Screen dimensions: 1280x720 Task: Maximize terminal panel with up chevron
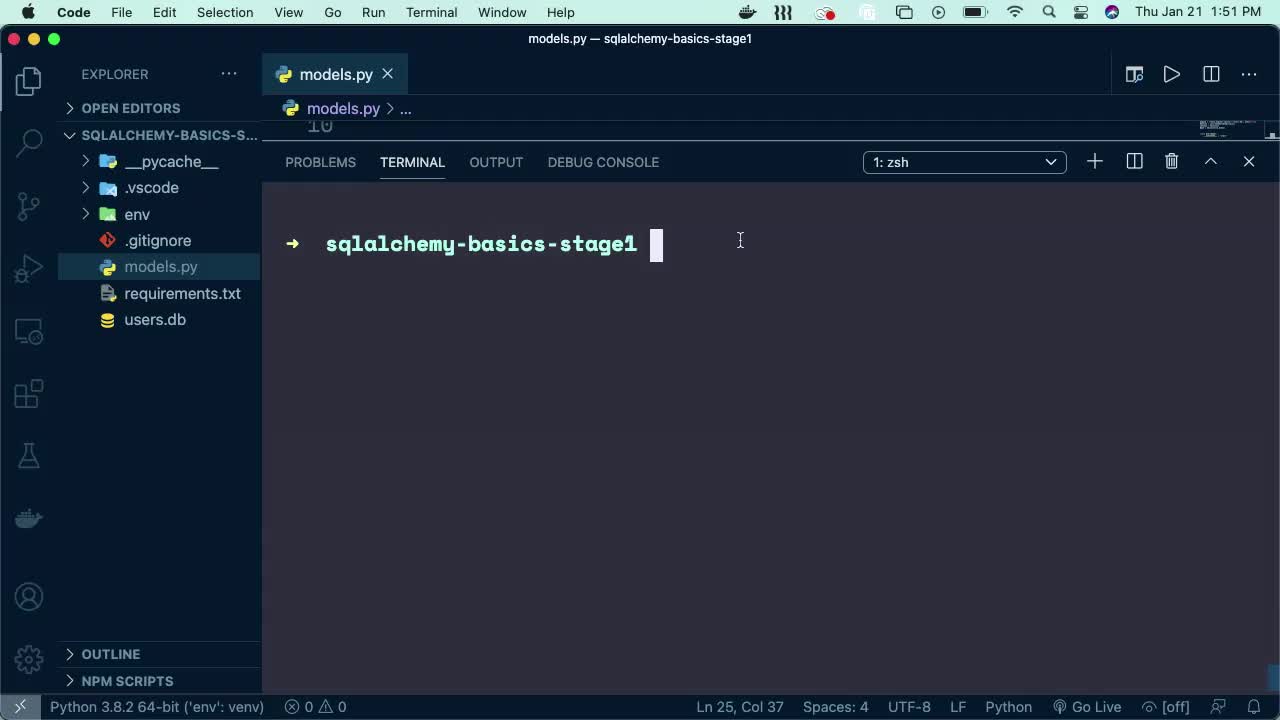pyautogui.click(x=1210, y=162)
